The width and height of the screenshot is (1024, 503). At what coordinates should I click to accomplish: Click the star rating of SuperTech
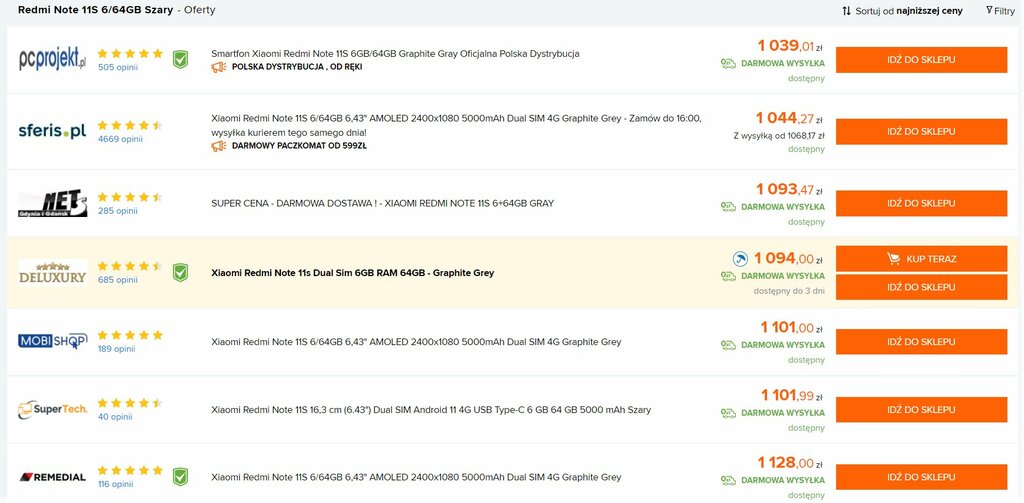click(130, 404)
